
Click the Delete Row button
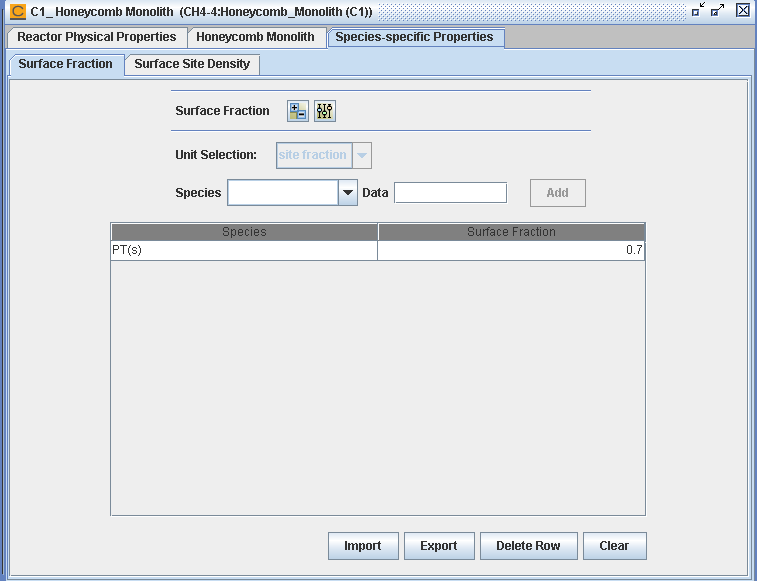point(528,546)
